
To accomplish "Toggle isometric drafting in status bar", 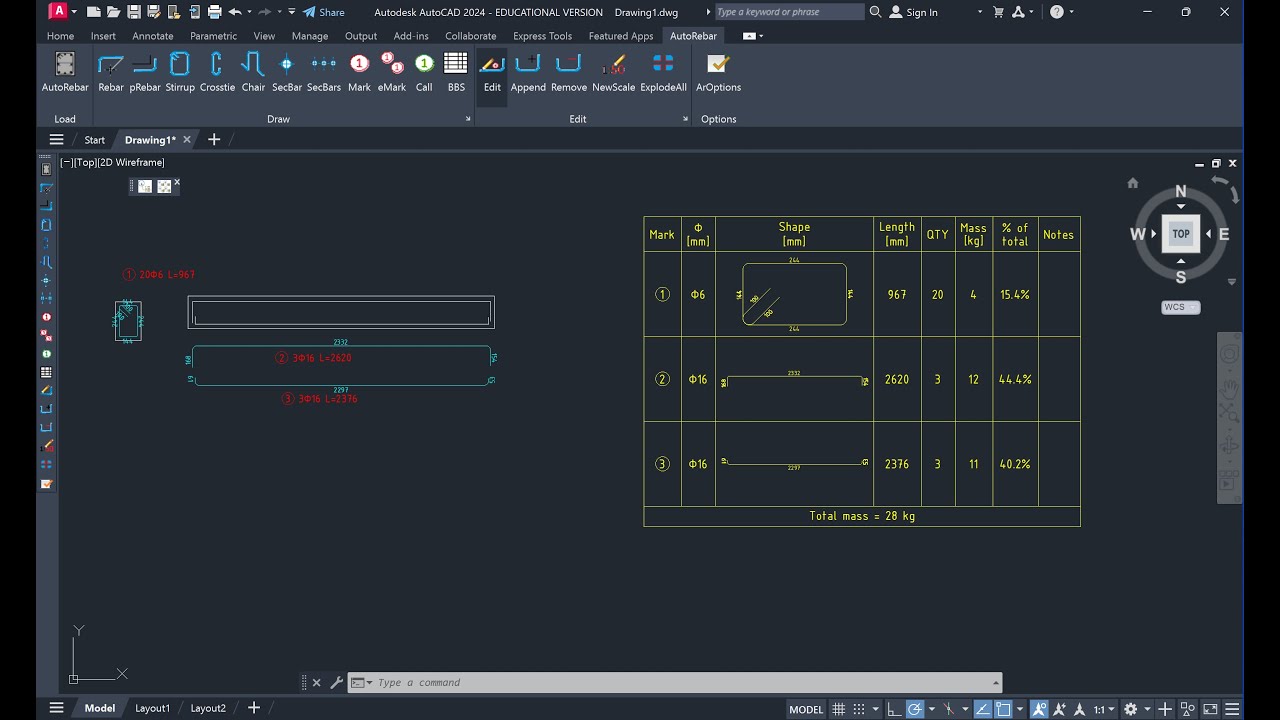I will (x=948, y=709).
